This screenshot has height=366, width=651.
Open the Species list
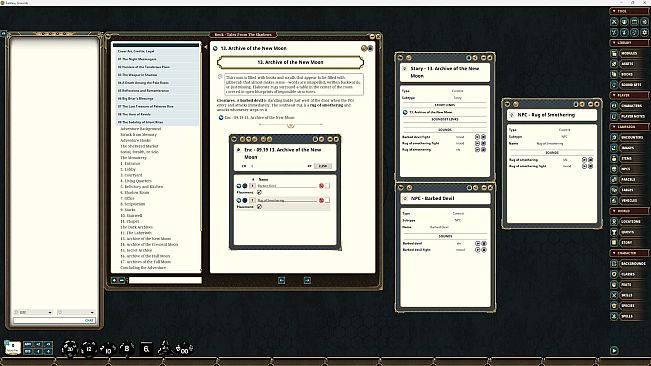coord(629,306)
